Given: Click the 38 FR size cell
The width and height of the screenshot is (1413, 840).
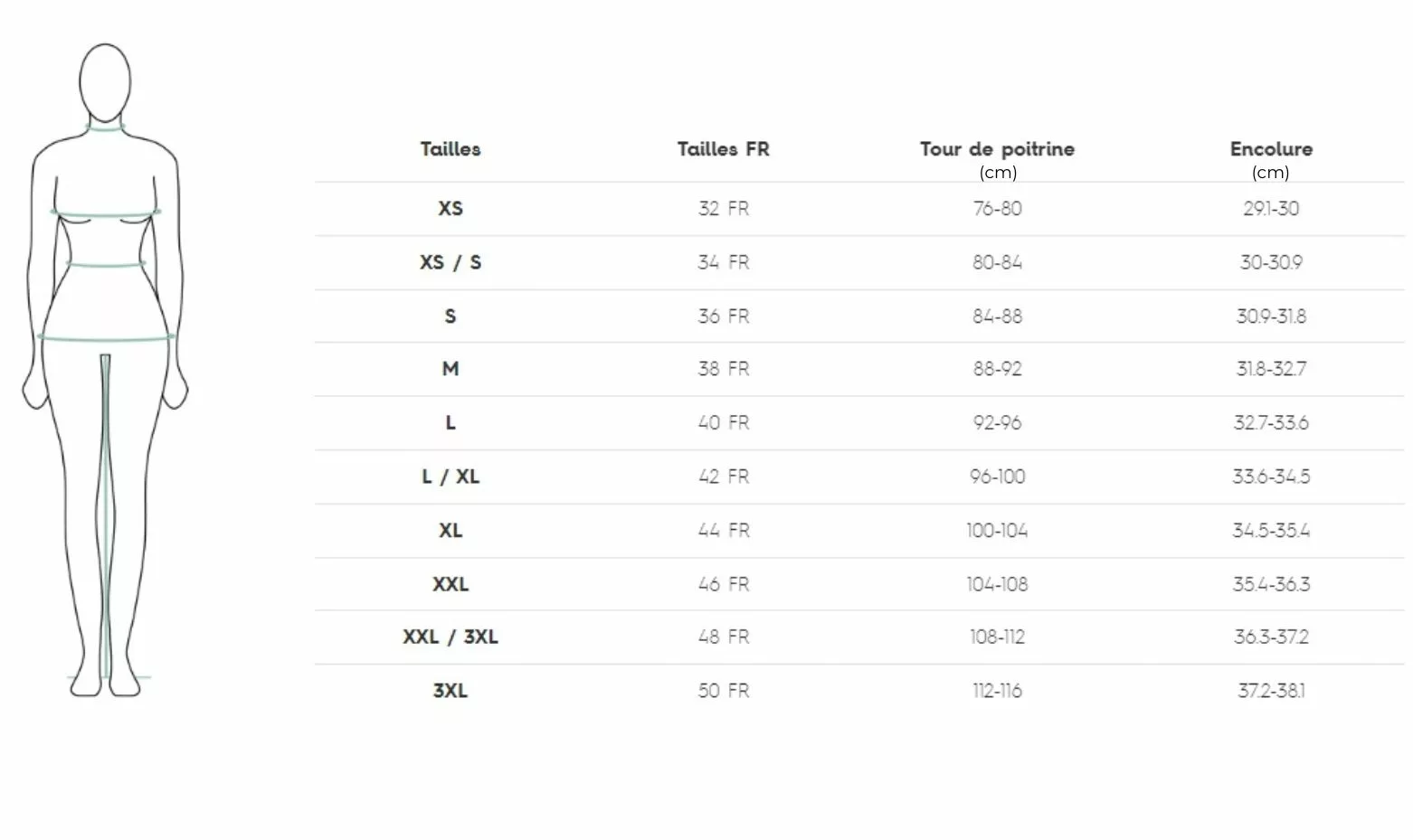Looking at the screenshot, I should (x=724, y=369).
